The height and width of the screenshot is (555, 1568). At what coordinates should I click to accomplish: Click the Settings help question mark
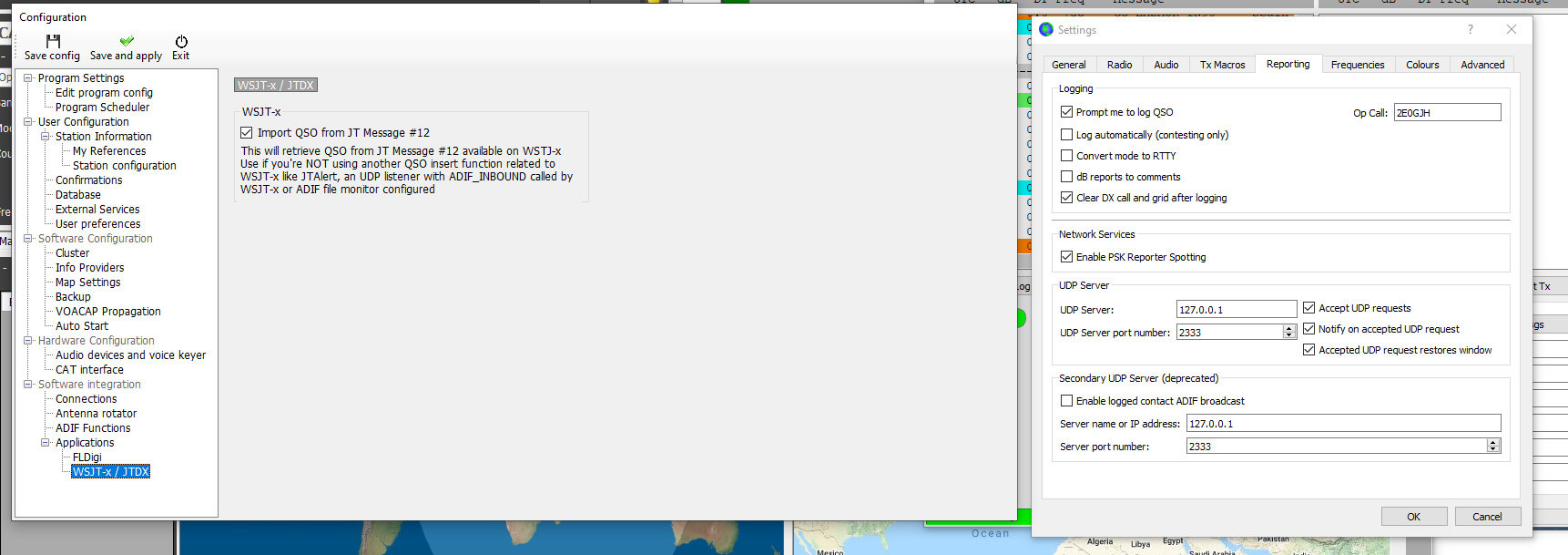coord(1470,29)
